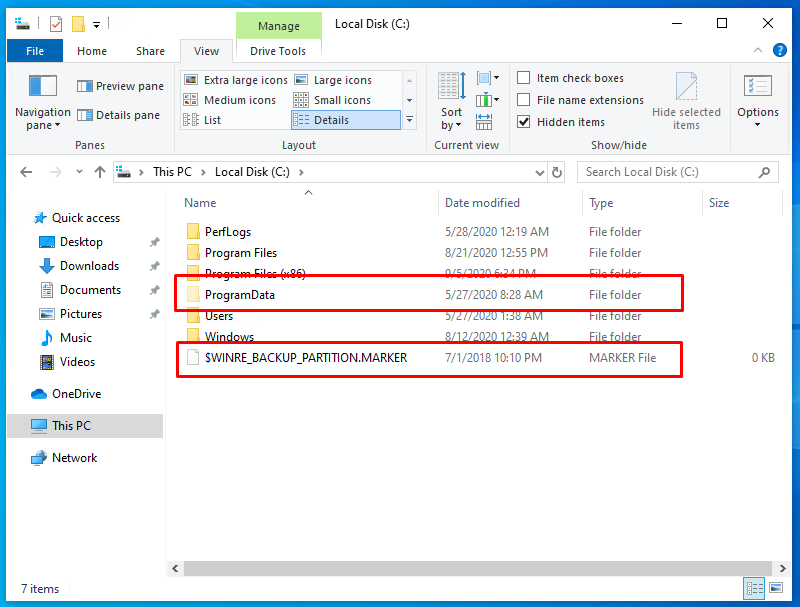Go back with the Back arrow
800x607 pixels.
pos(26,172)
